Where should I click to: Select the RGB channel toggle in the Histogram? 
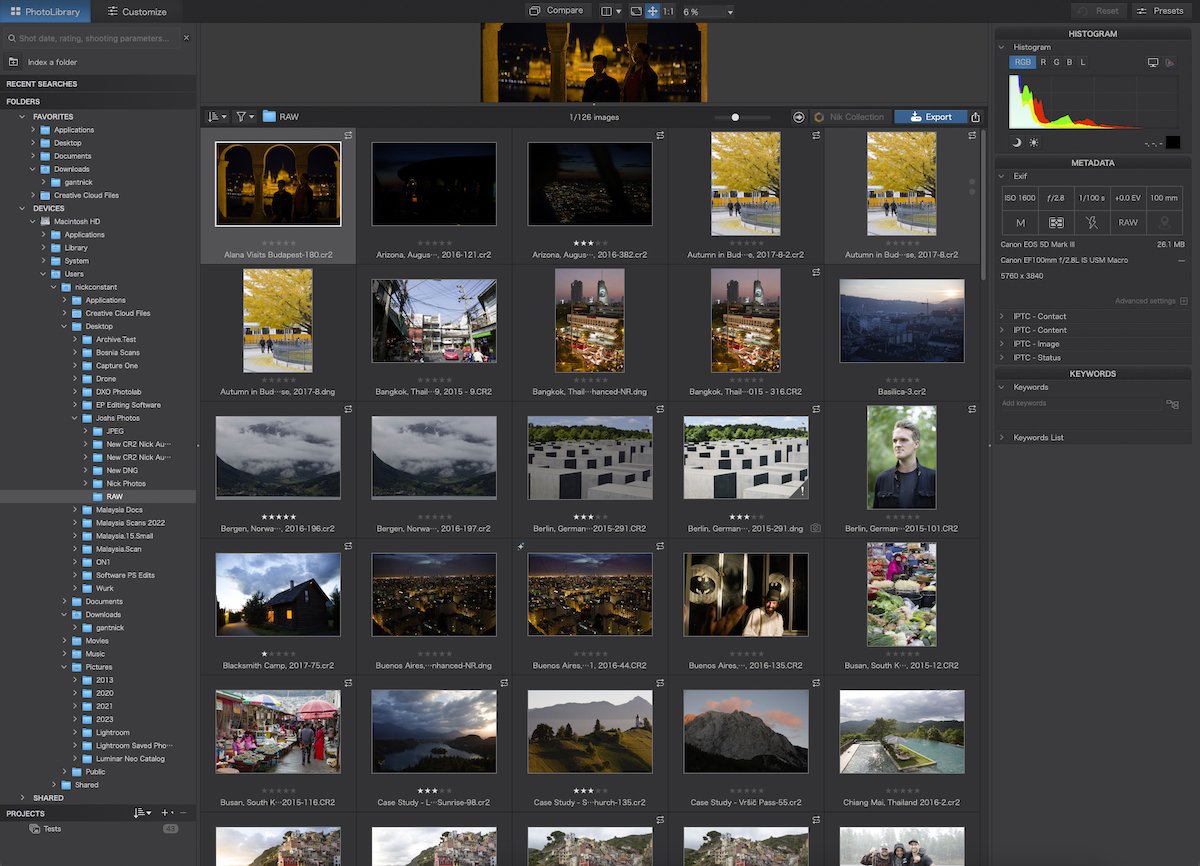pyautogui.click(x=1022, y=62)
